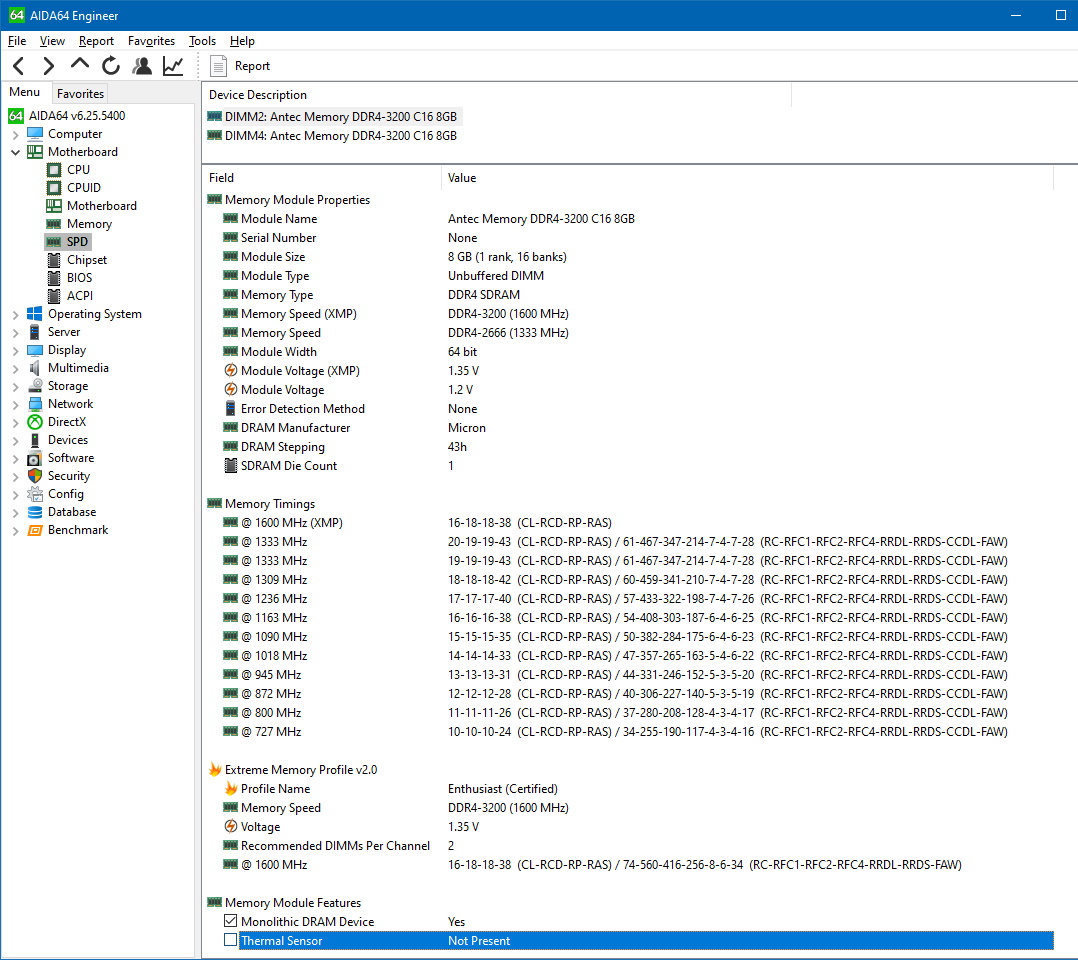Click the DirectX Xbox-style icon

35,422
